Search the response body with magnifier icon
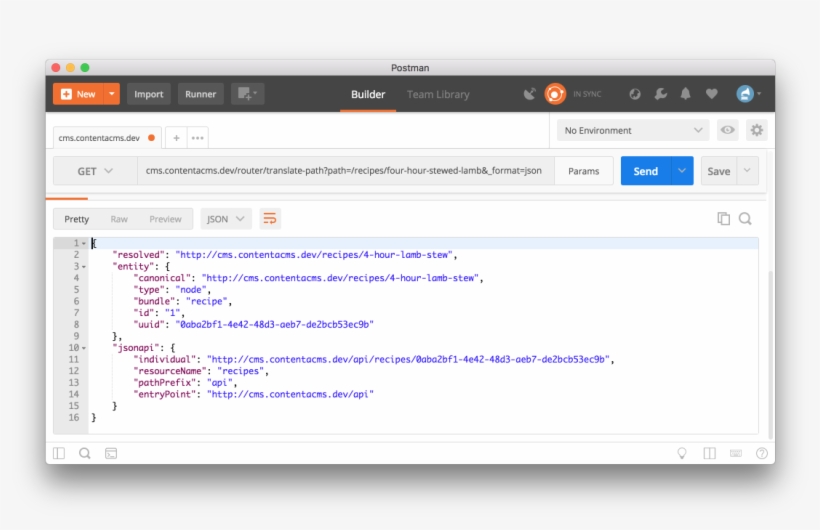820x530 pixels. [745, 219]
